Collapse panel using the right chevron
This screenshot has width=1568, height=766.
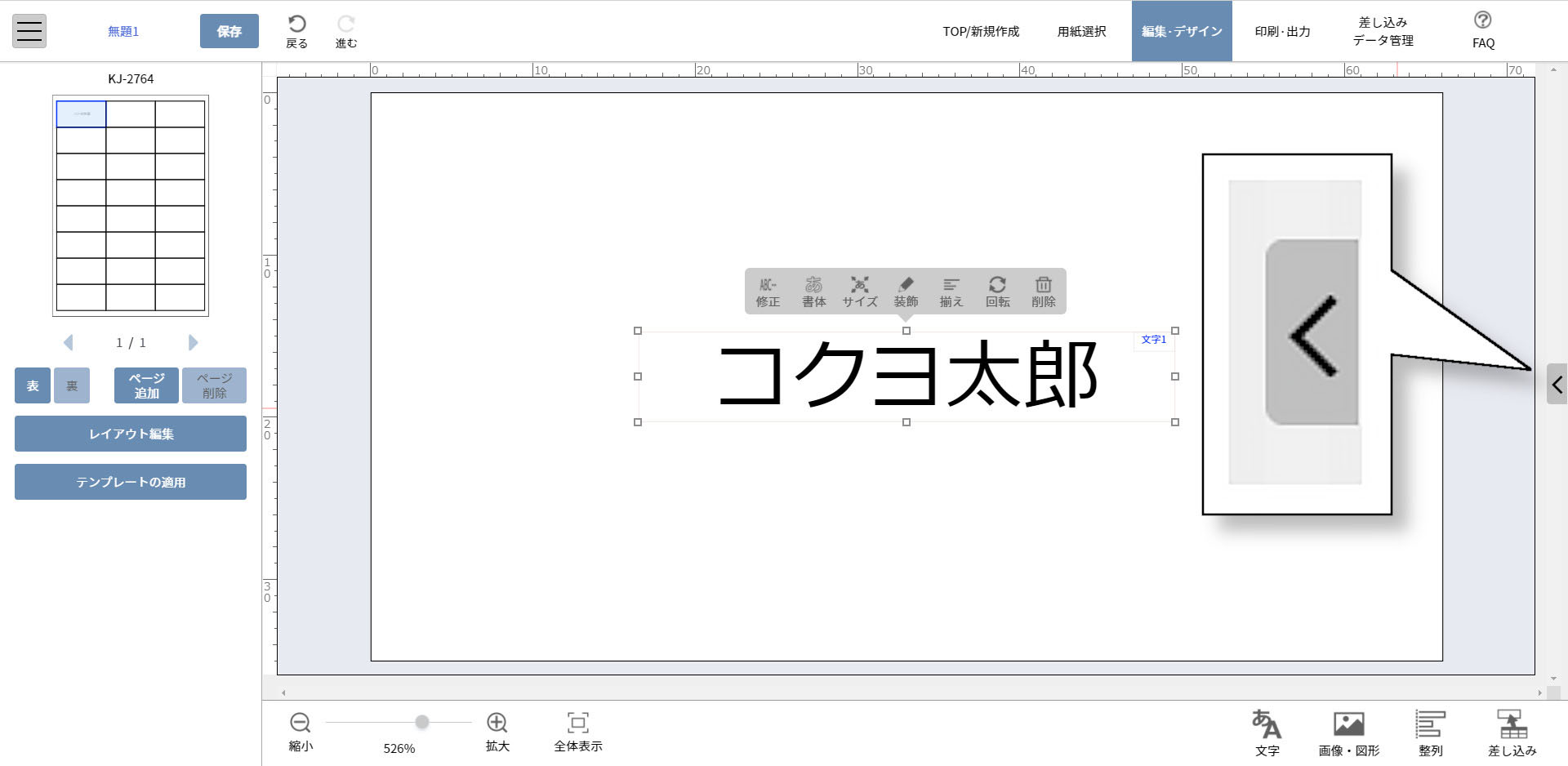(1557, 384)
